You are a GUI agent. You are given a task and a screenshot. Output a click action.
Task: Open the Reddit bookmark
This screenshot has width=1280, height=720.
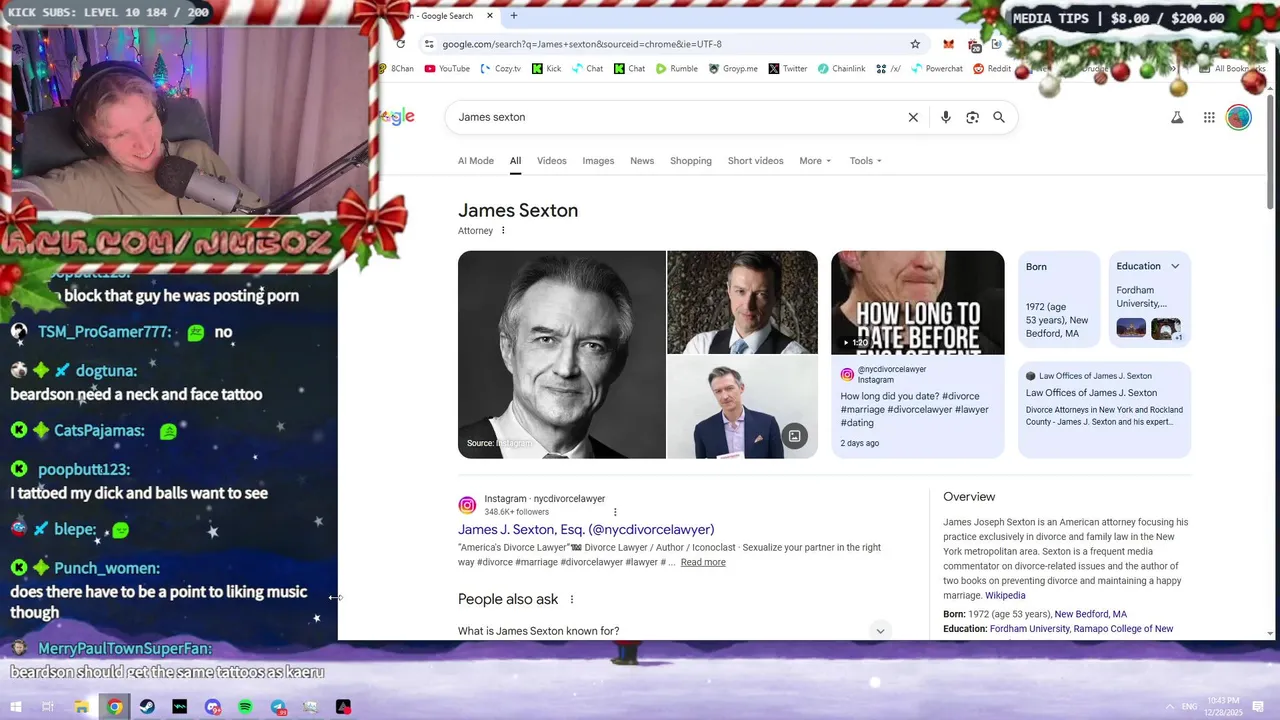(x=992, y=69)
